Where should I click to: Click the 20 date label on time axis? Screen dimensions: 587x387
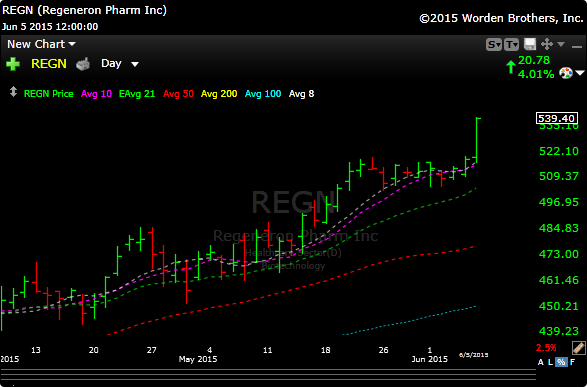94,350
